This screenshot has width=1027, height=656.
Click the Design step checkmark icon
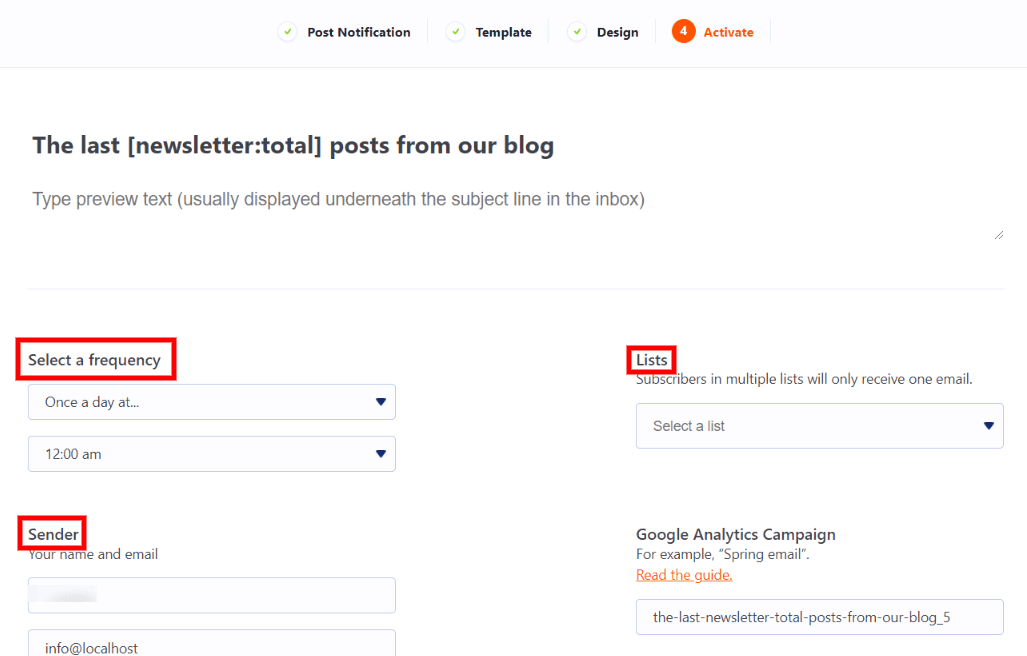point(577,31)
